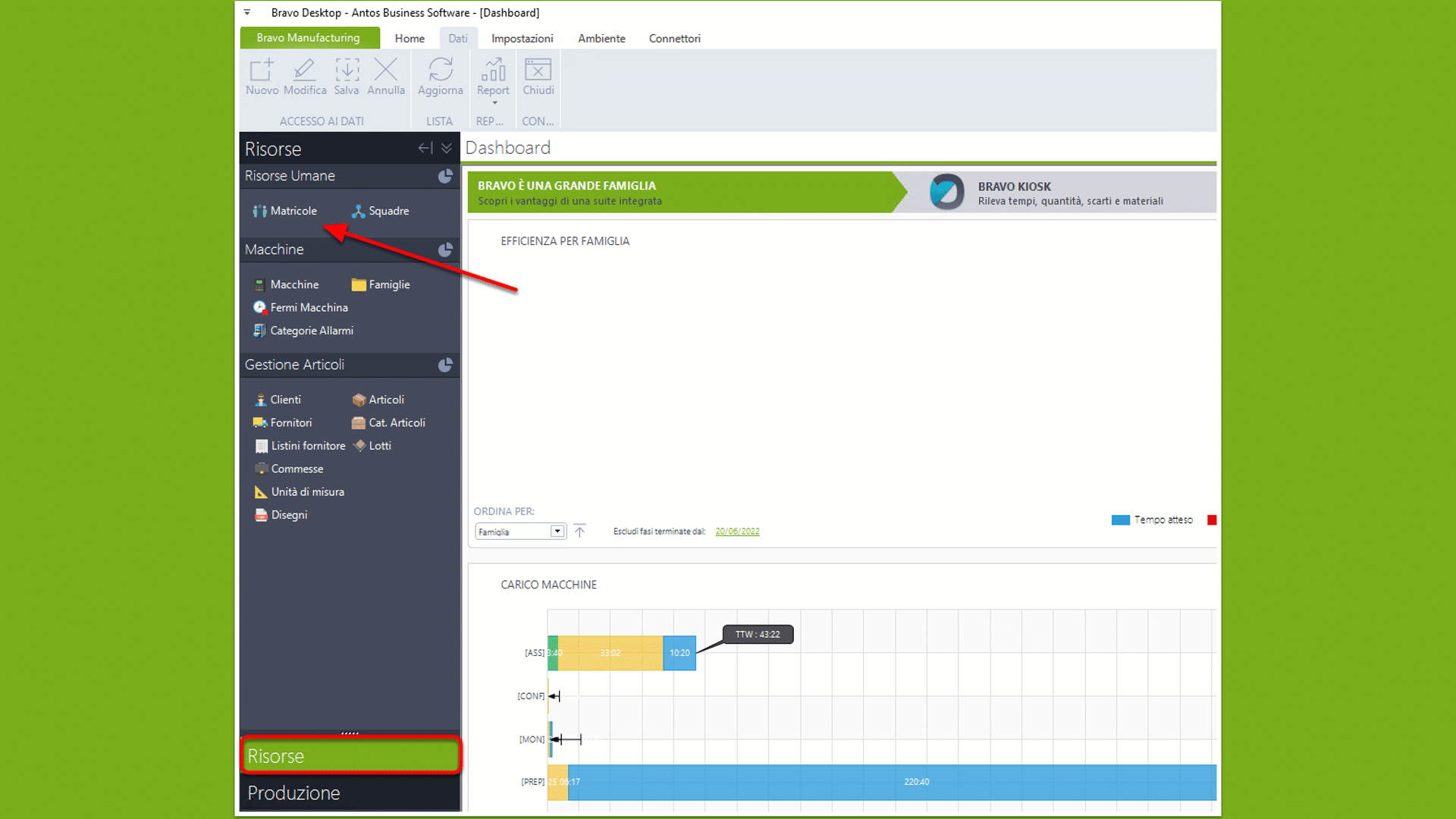
Task: Open the Report chart icon
Action: click(493, 70)
